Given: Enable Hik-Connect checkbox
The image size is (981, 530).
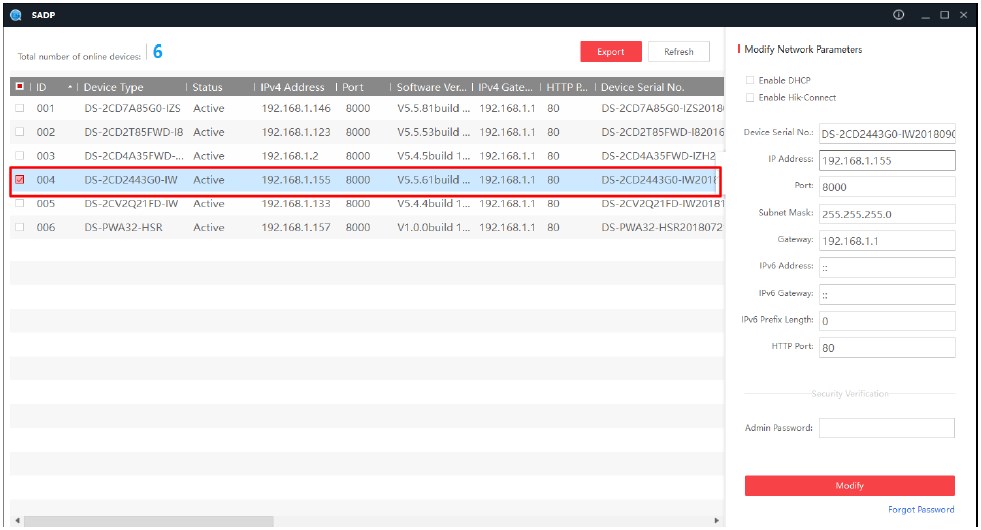Looking at the screenshot, I should (x=750, y=98).
